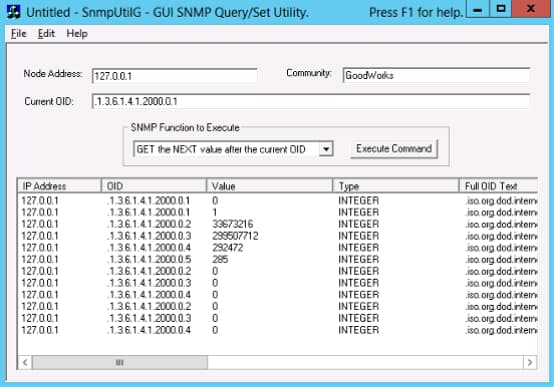Click the SnmpUtilG application icon in title bar
Screen dimensions: 554x387
(13, 12)
